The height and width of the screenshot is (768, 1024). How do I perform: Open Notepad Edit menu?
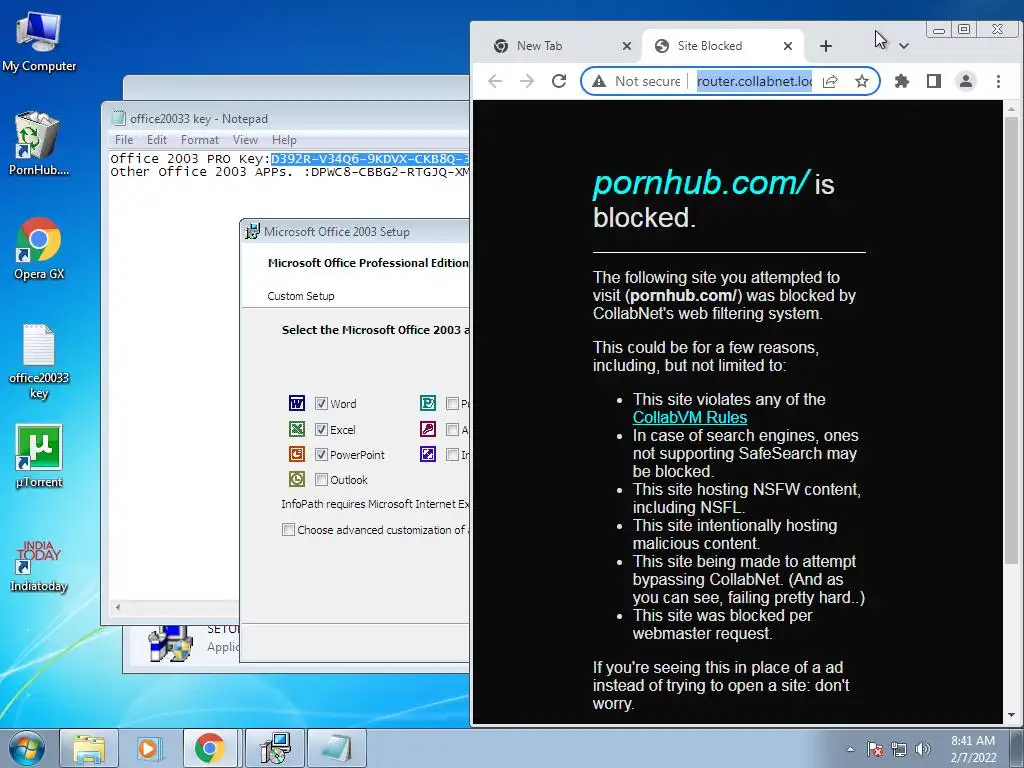[x=157, y=140]
